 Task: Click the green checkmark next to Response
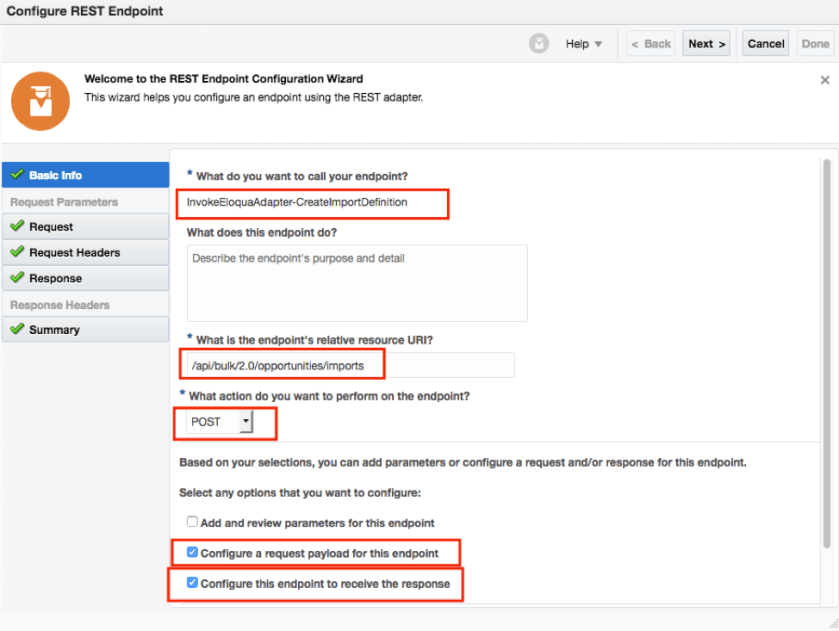click(x=17, y=279)
